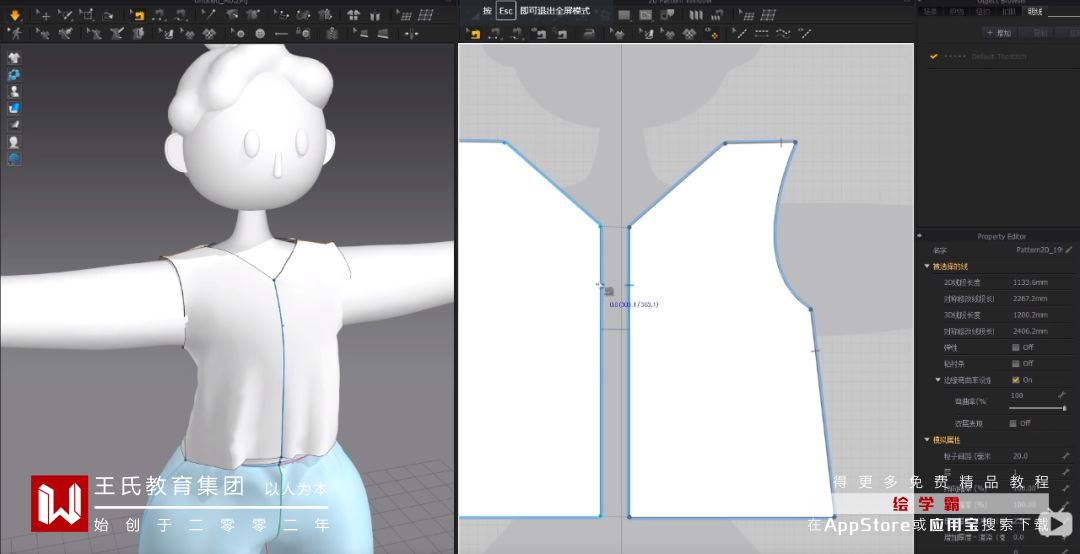Click the 2267.2mm length value
The width and height of the screenshot is (1080, 554).
click(x=1030, y=299)
